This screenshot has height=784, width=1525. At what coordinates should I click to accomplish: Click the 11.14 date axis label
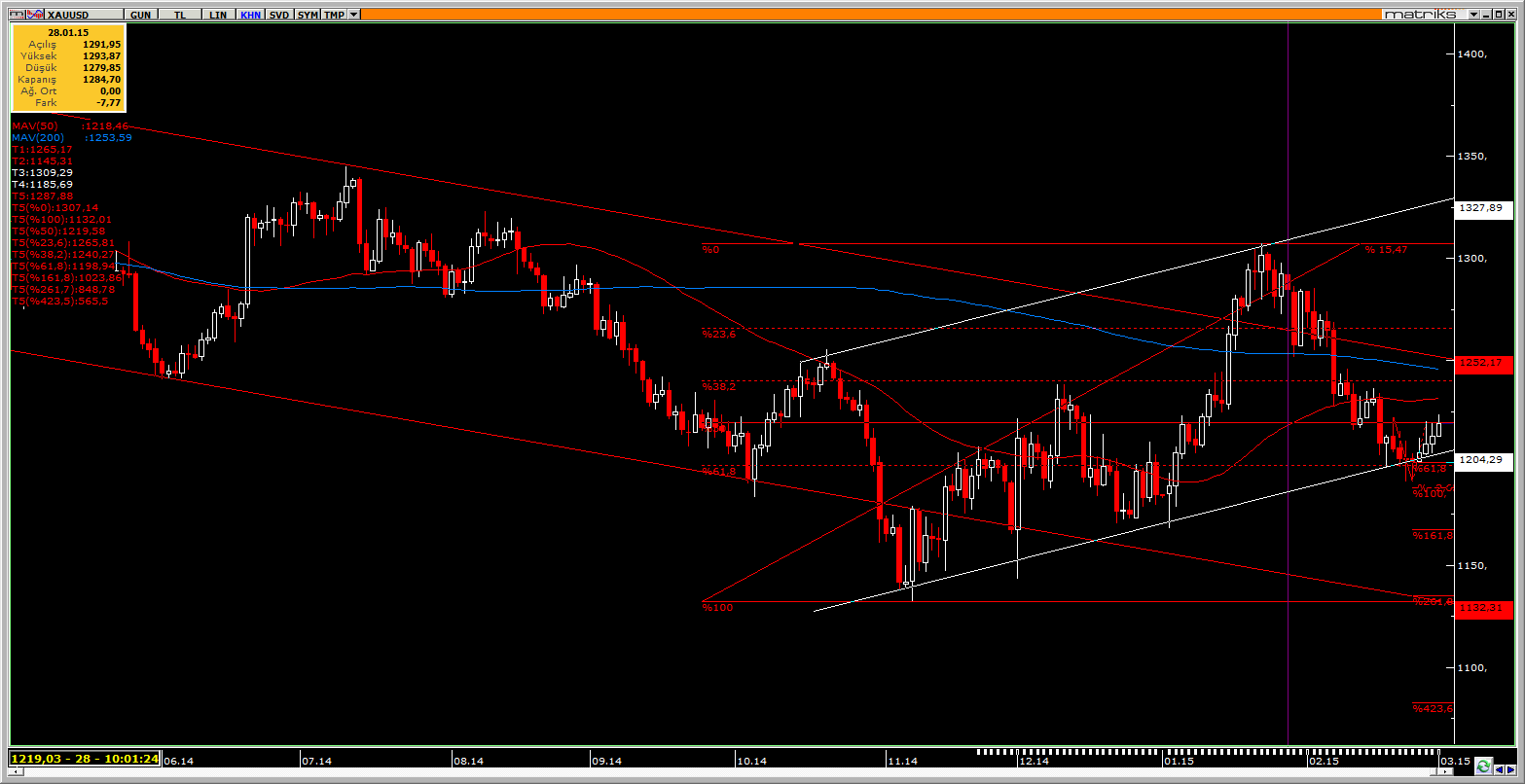pos(903,761)
